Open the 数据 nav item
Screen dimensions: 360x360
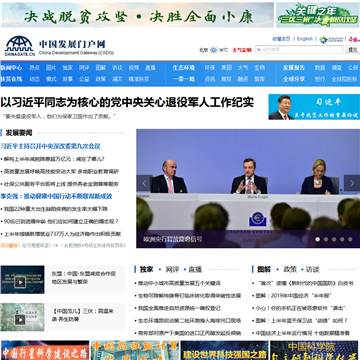(320, 68)
